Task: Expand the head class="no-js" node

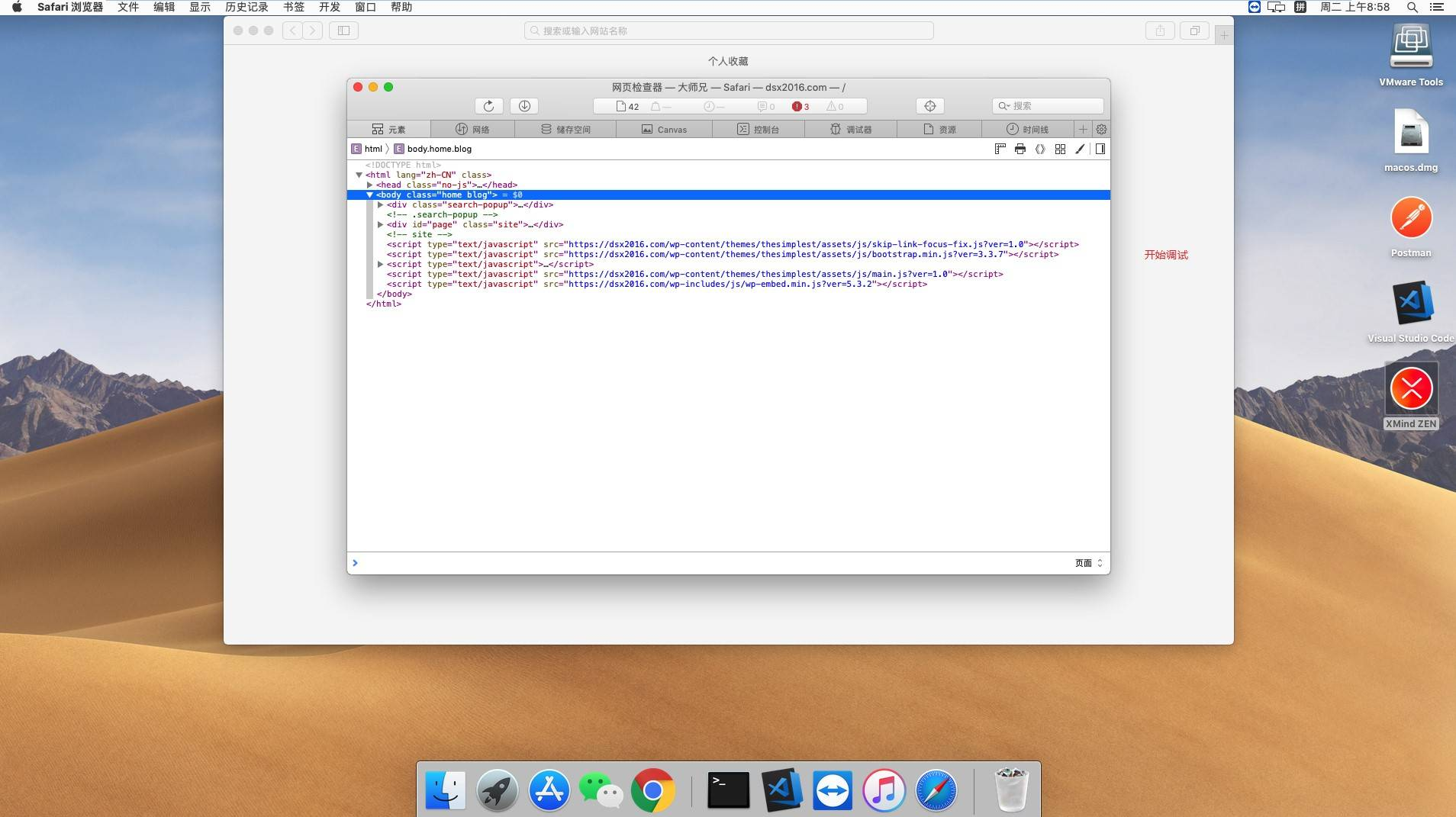Action: coord(369,185)
